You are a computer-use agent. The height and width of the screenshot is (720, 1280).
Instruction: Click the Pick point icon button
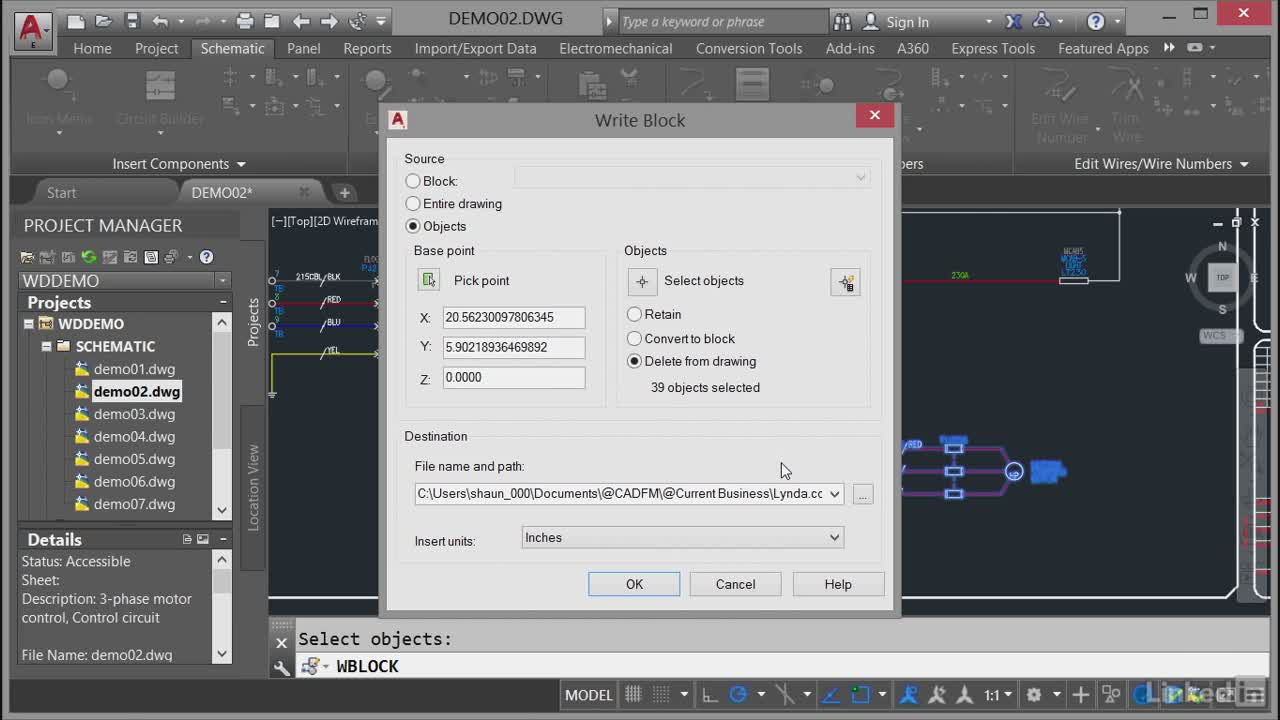(x=429, y=281)
